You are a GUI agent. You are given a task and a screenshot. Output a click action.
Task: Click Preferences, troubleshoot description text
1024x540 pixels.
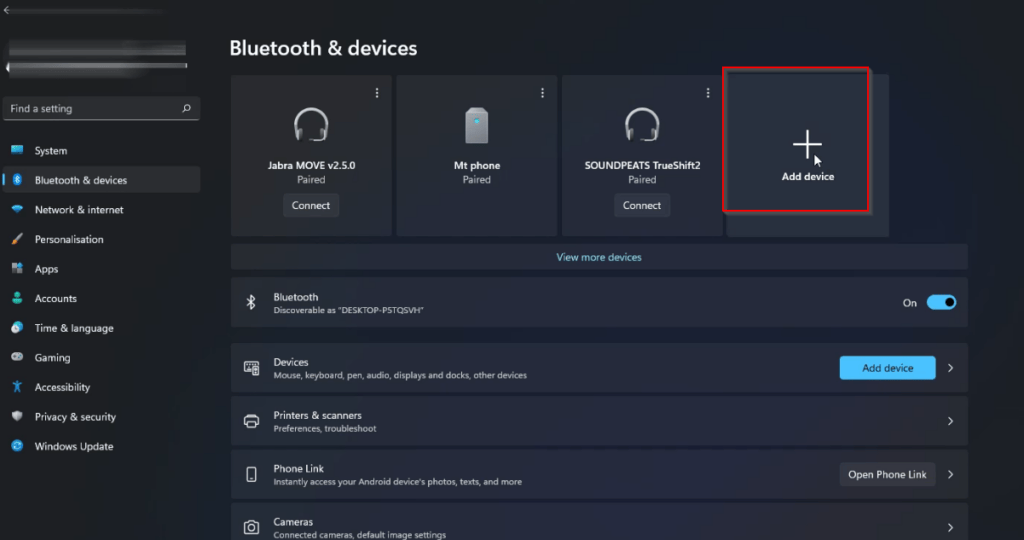[325, 429]
